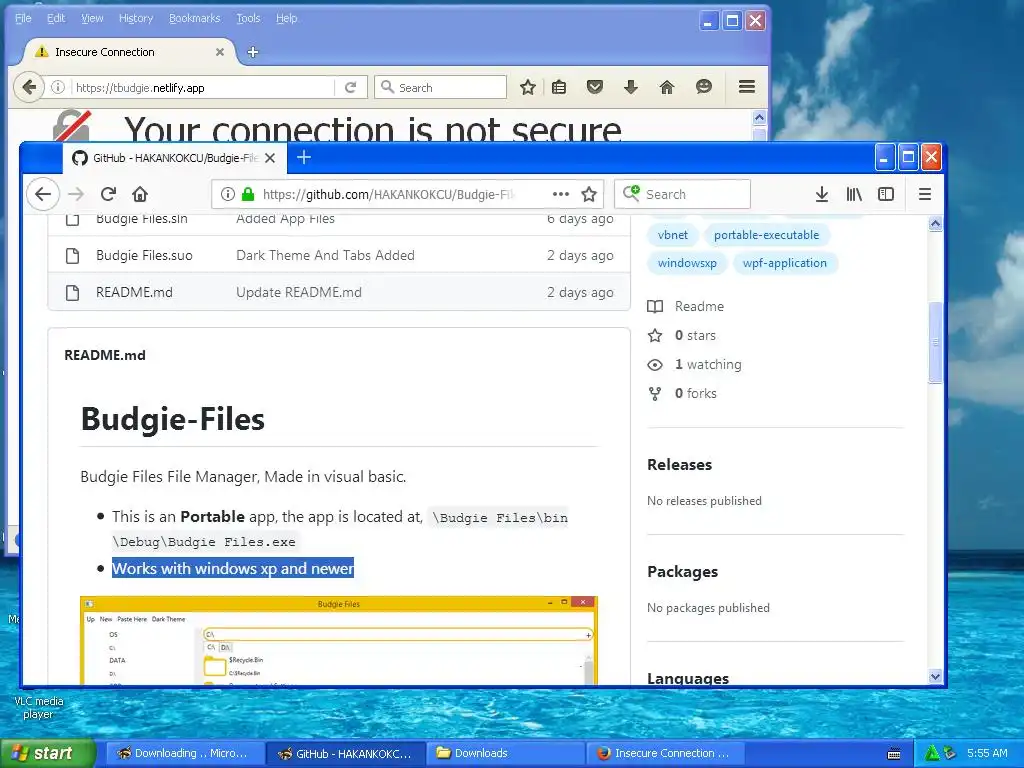Open the Packages heading link
Image resolution: width=1024 pixels, height=768 pixels.
(x=682, y=571)
